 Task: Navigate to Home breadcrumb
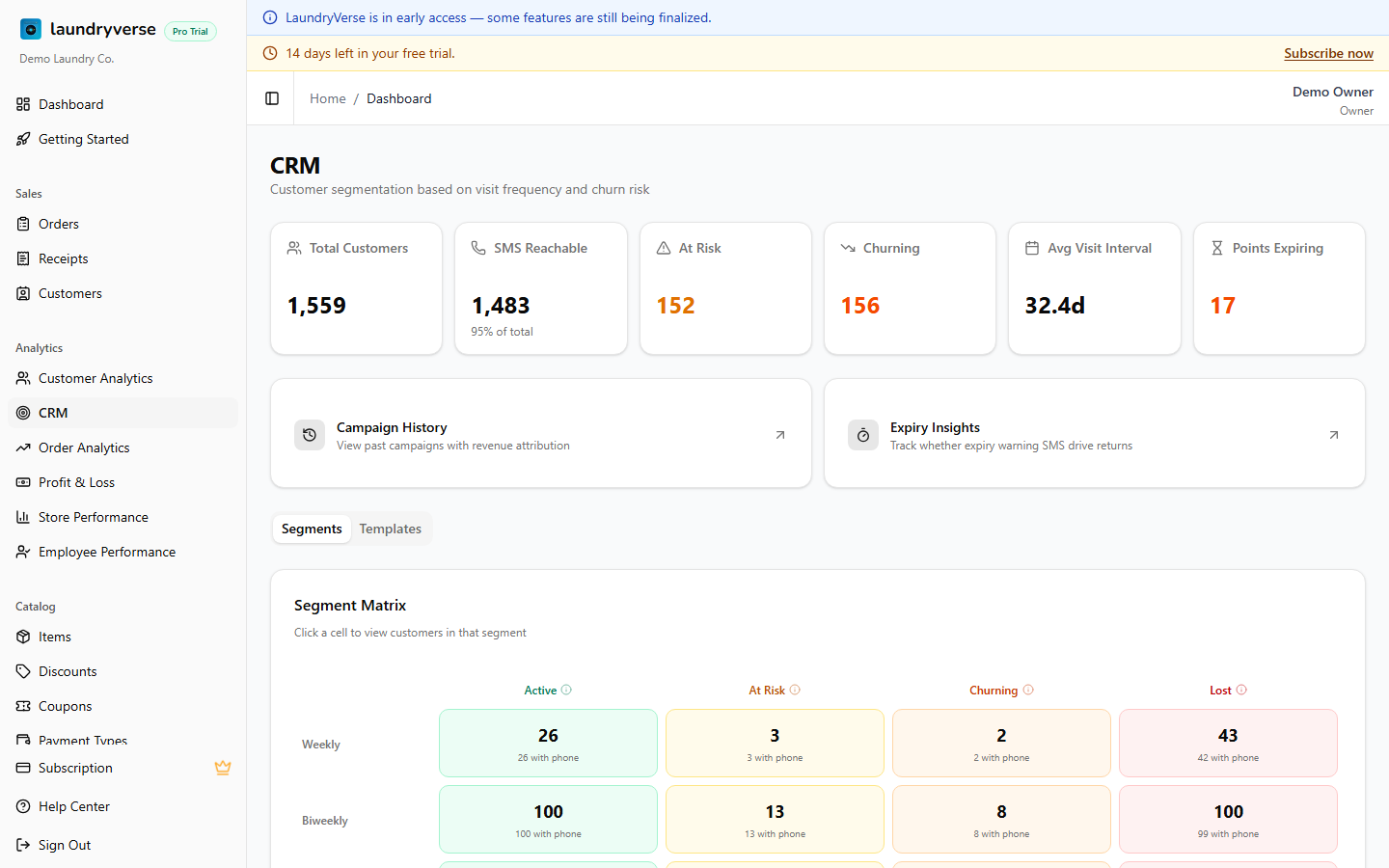pos(328,98)
